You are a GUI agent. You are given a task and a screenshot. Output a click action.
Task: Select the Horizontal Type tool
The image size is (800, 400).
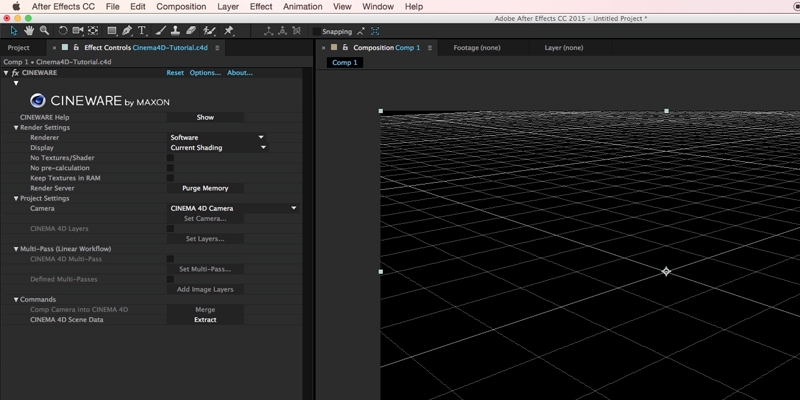coord(142,31)
